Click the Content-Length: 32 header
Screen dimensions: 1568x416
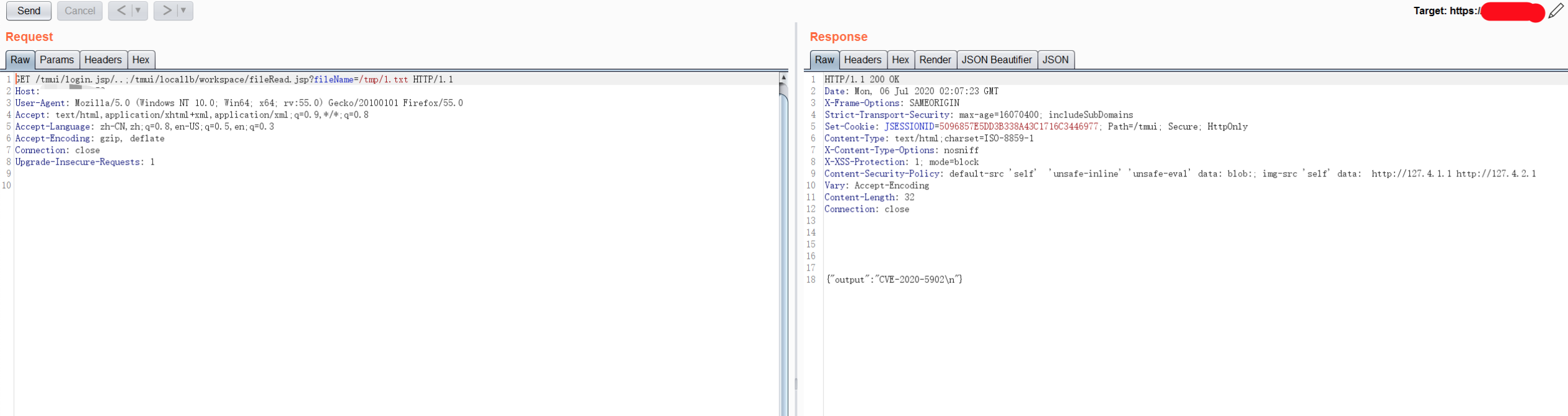[x=869, y=197]
